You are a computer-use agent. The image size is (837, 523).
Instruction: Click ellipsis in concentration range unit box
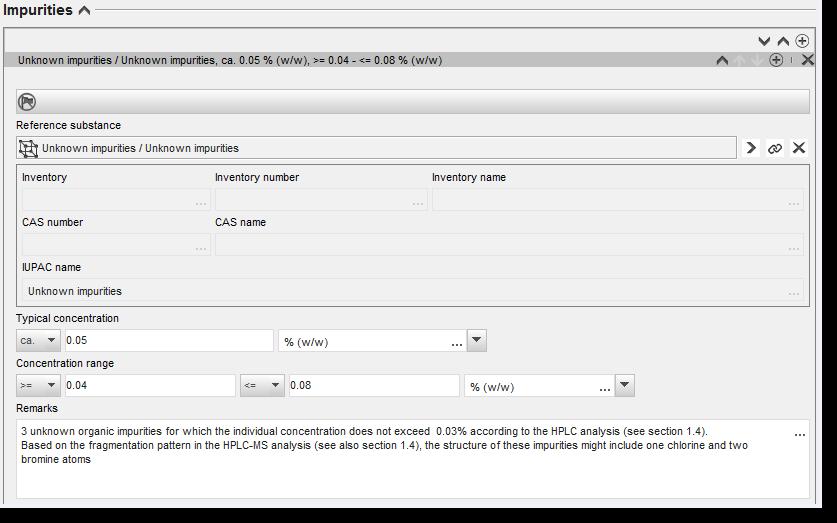pos(604,389)
